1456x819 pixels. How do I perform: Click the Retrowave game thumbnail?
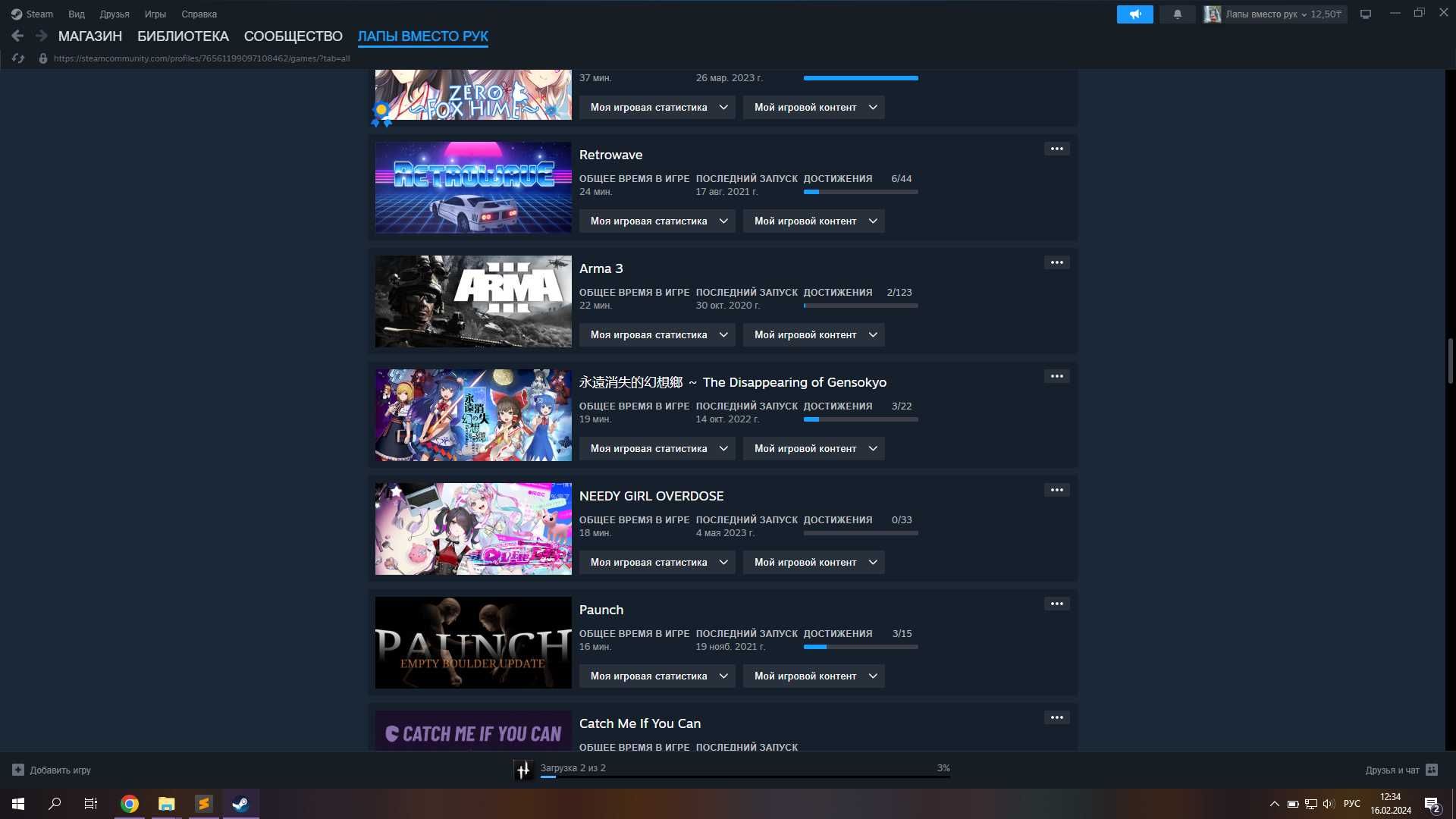[x=473, y=187]
